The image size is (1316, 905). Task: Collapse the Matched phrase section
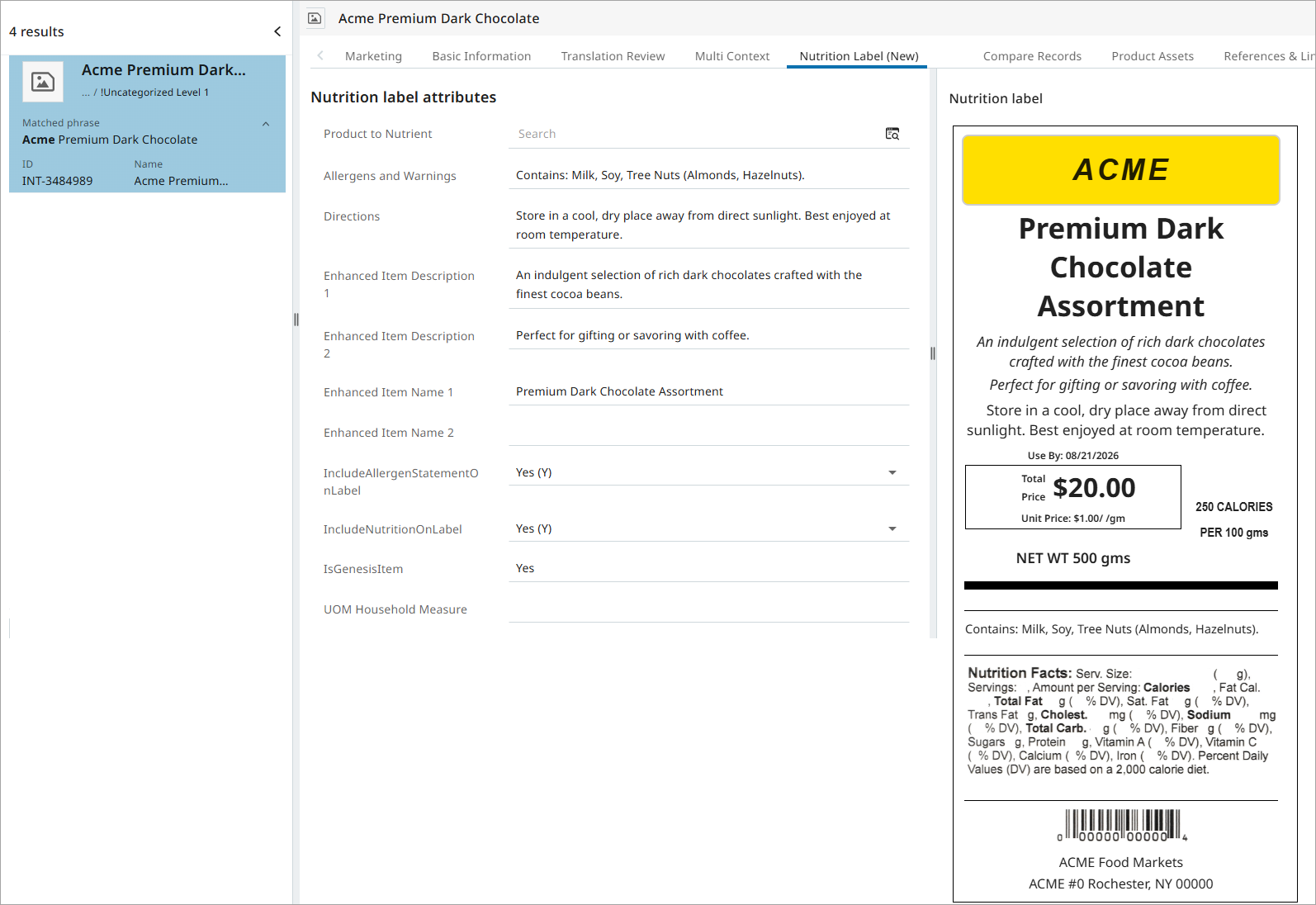pos(266,124)
